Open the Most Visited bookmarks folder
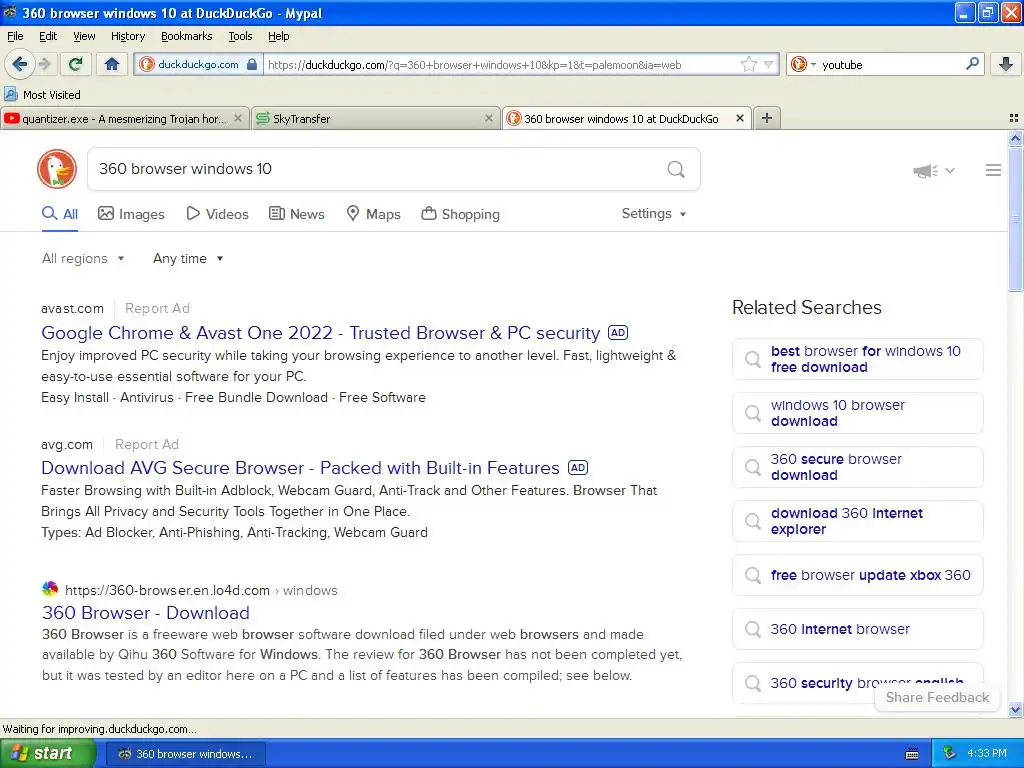Viewport: 1024px width, 768px height. 43,95
